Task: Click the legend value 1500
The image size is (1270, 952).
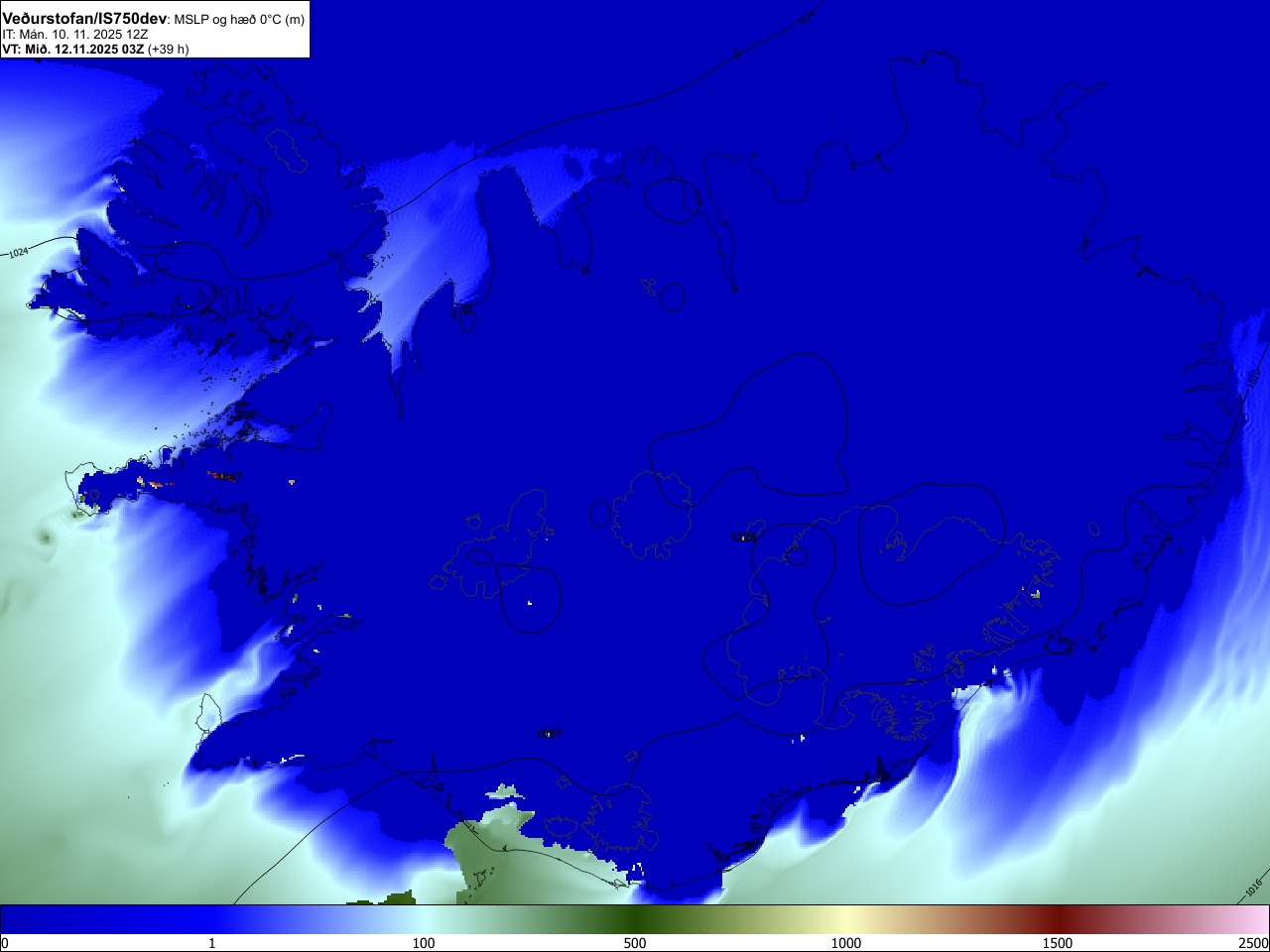Action: tap(1058, 943)
